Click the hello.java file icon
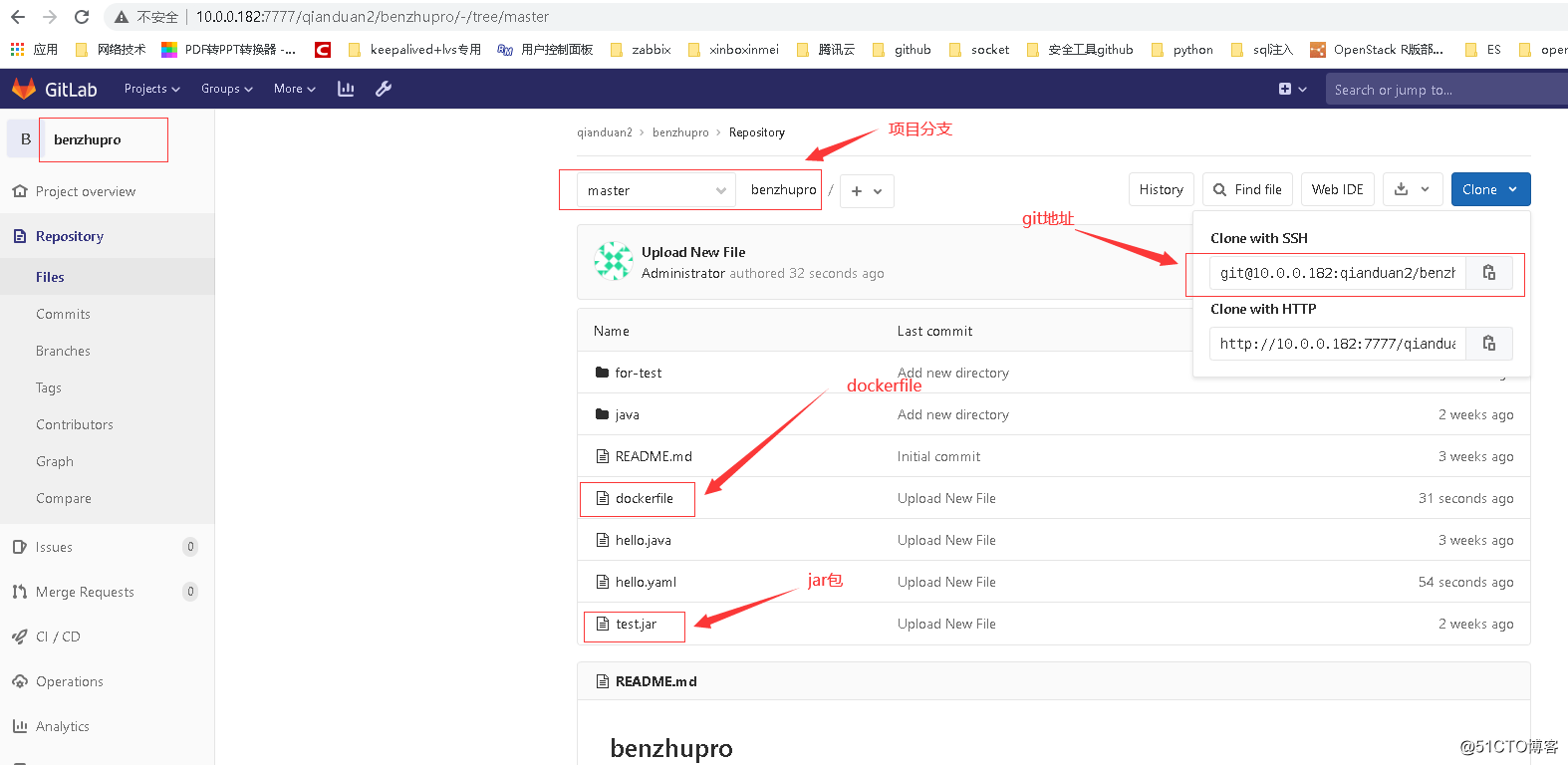The height and width of the screenshot is (765, 1568). [x=602, y=540]
